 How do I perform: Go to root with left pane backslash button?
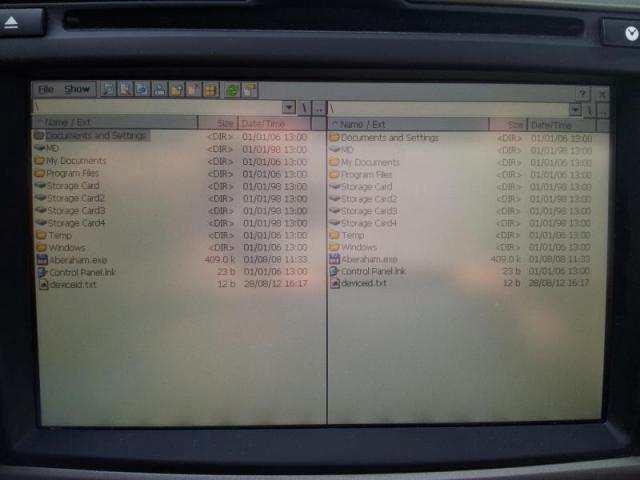click(304, 108)
